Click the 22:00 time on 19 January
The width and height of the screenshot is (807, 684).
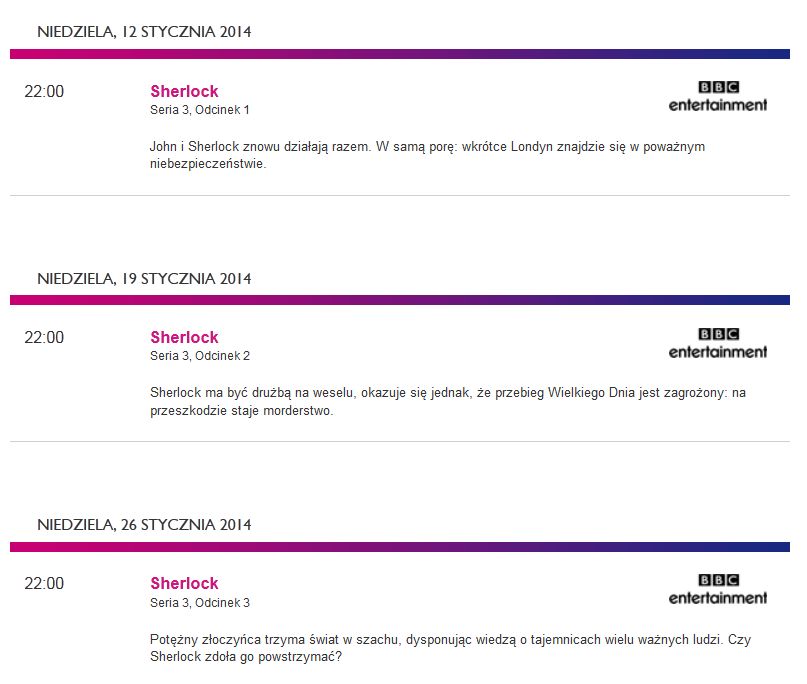point(44,338)
